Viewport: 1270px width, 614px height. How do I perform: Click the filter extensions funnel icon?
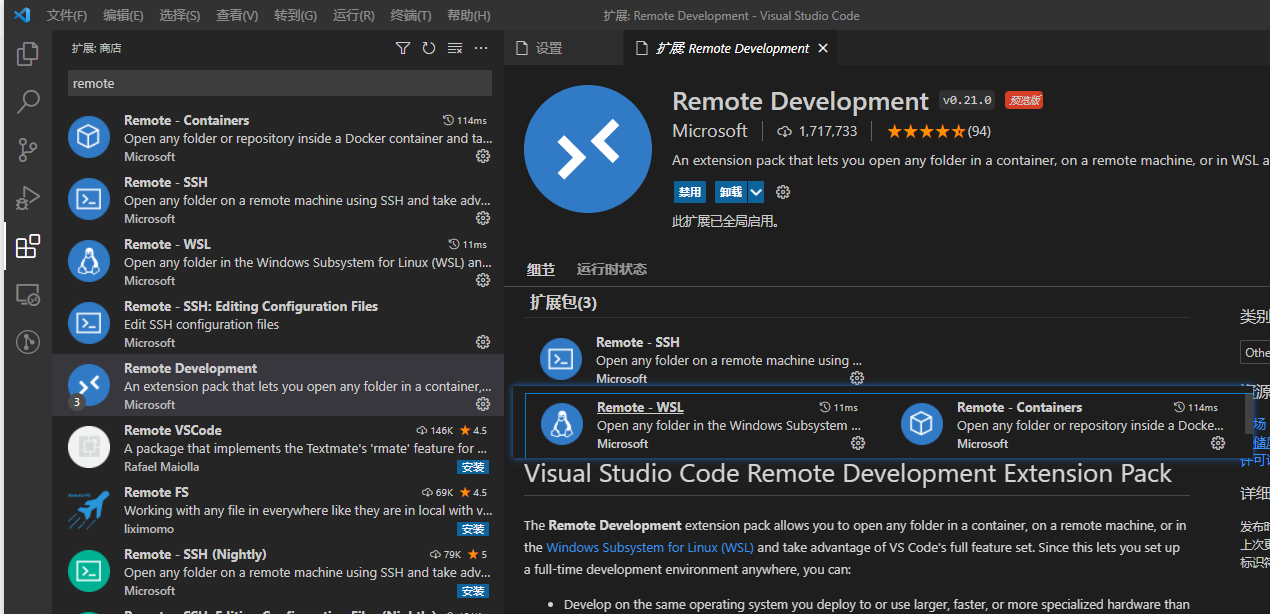[403, 48]
